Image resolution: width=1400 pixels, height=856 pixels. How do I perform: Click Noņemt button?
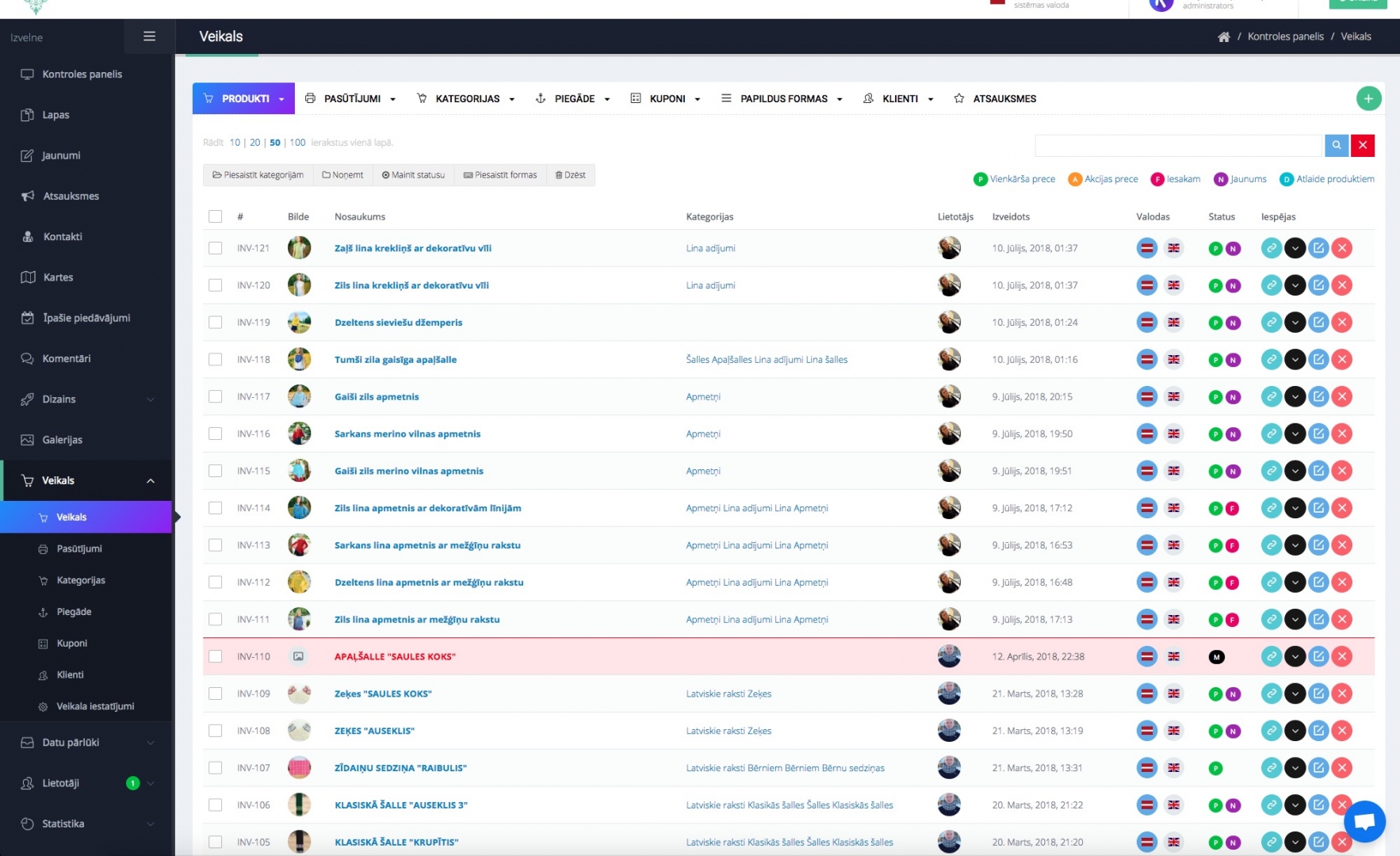[x=342, y=175]
